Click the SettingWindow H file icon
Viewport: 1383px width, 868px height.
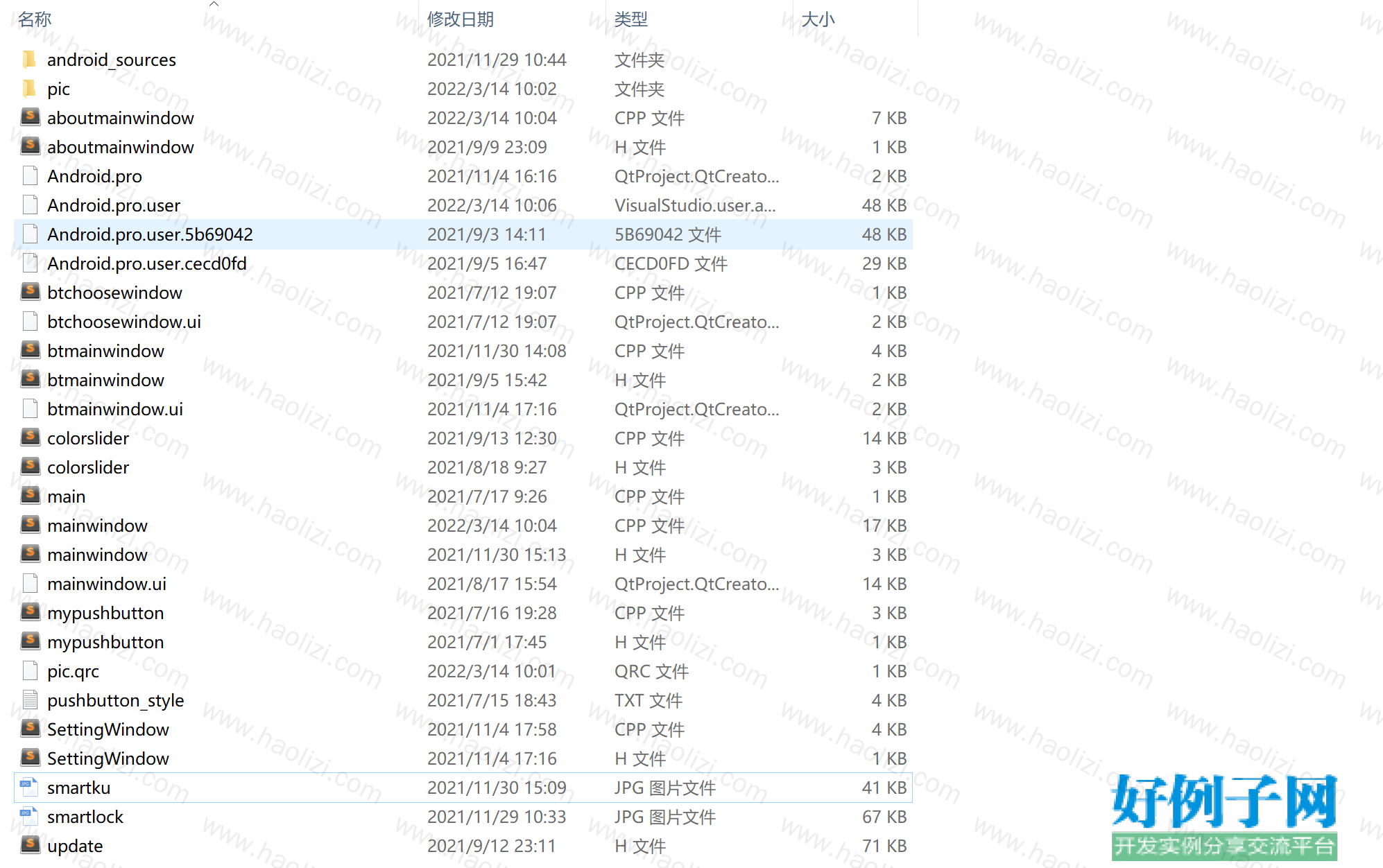(x=30, y=758)
